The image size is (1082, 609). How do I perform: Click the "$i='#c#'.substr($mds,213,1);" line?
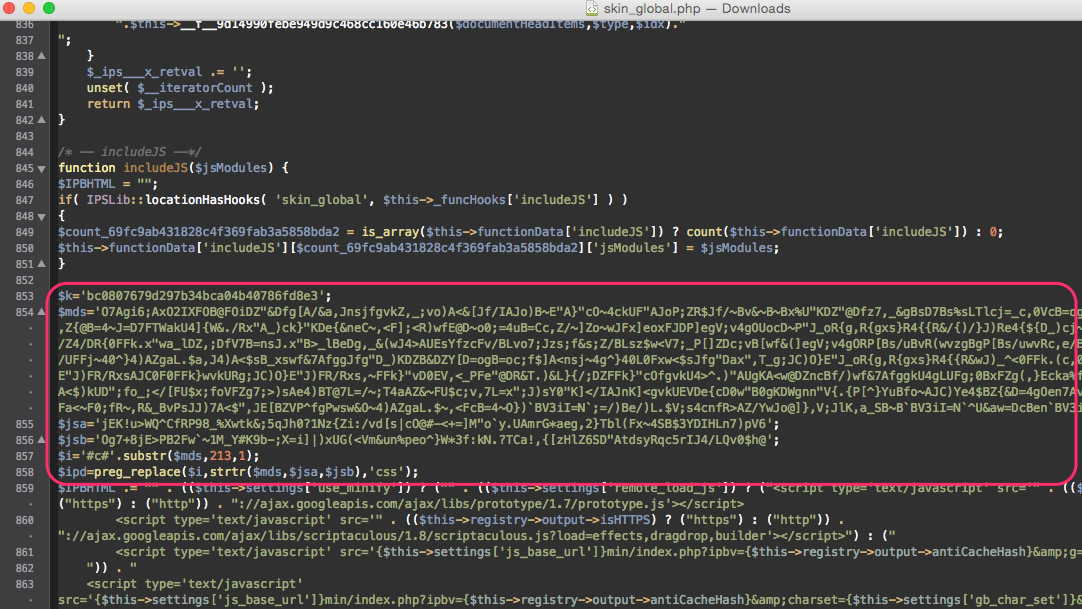click(x=159, y=456)
